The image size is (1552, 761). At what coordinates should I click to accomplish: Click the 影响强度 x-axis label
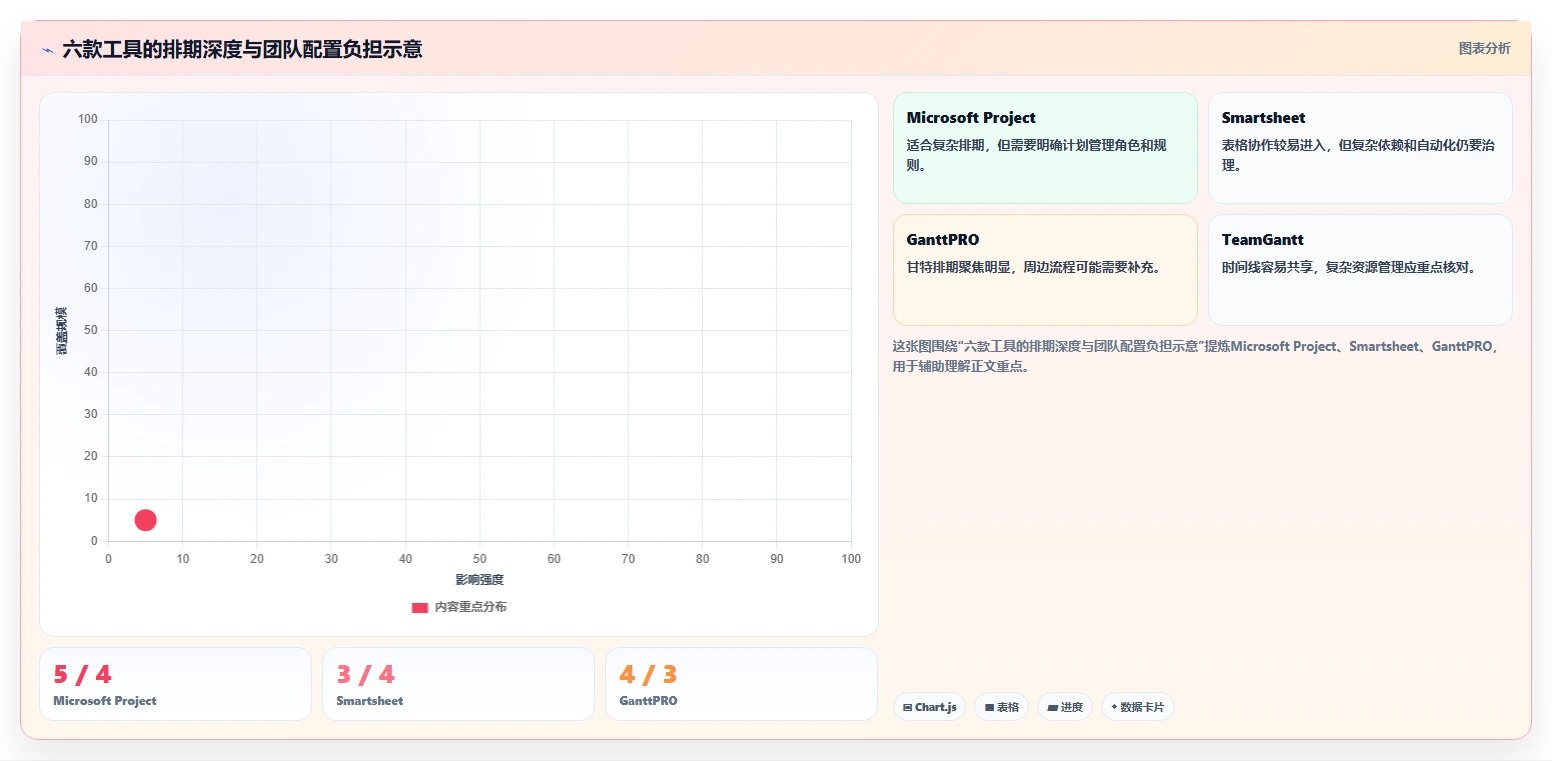(479, 580)
